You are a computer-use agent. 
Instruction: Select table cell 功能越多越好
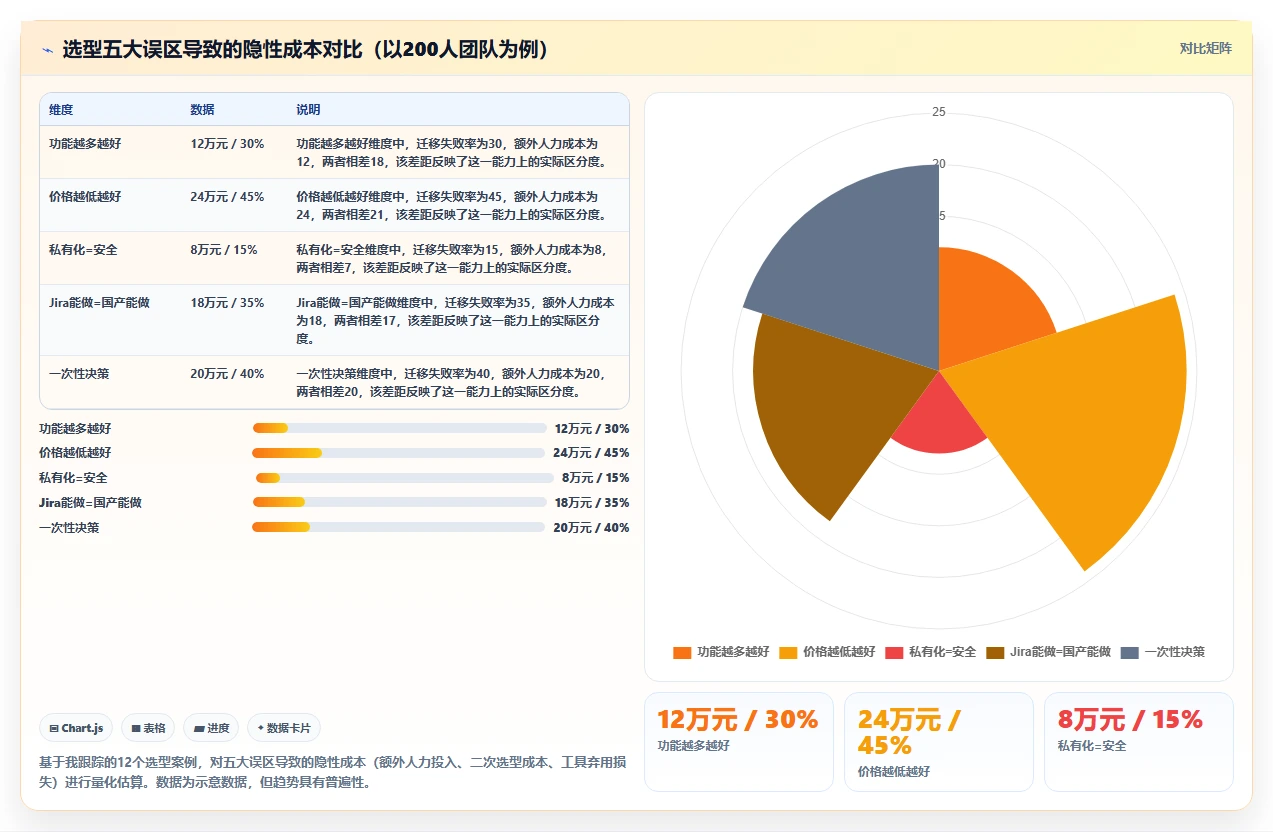pyautogui.click(x=85, y=144)
